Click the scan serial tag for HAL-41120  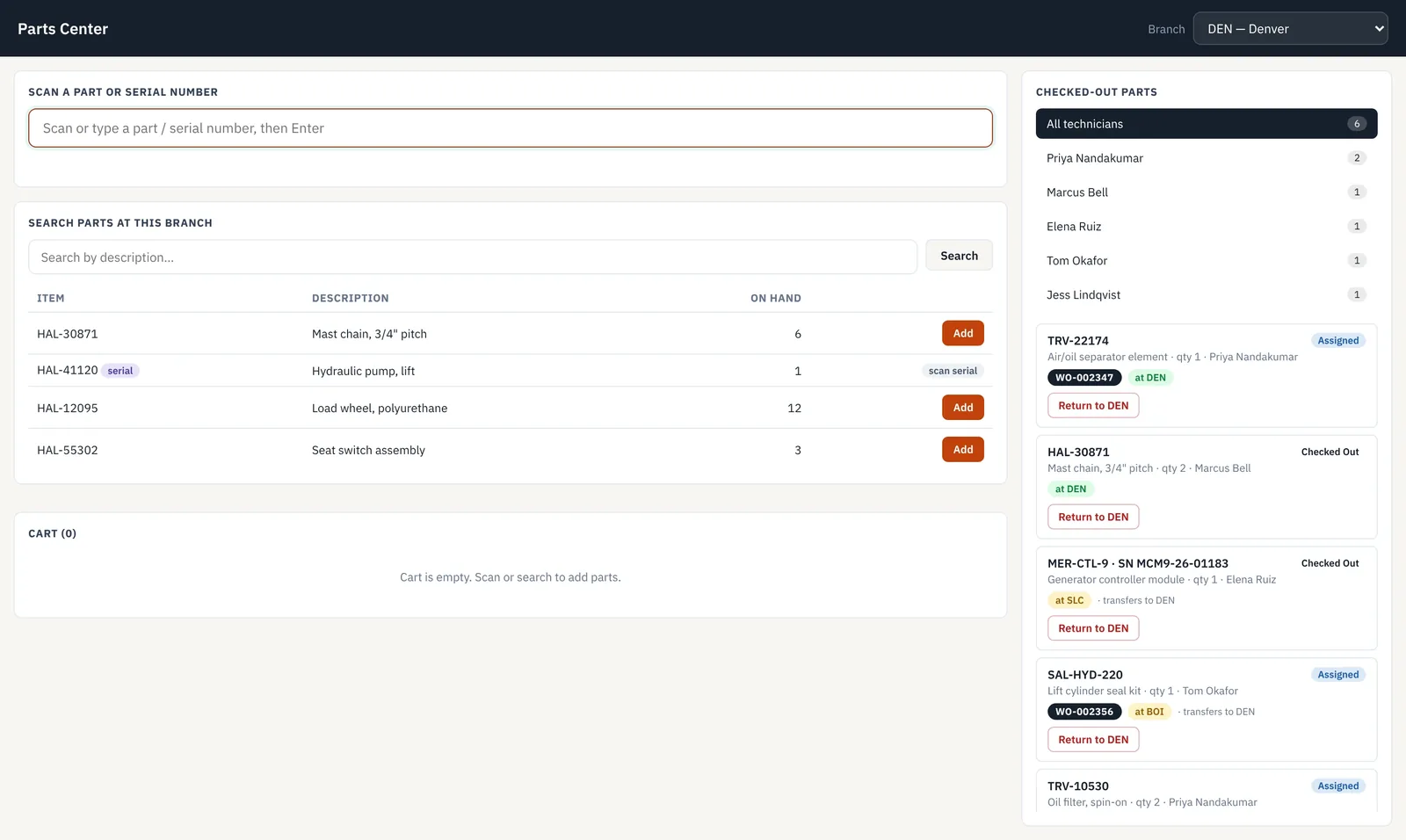(x=953, y=371)
